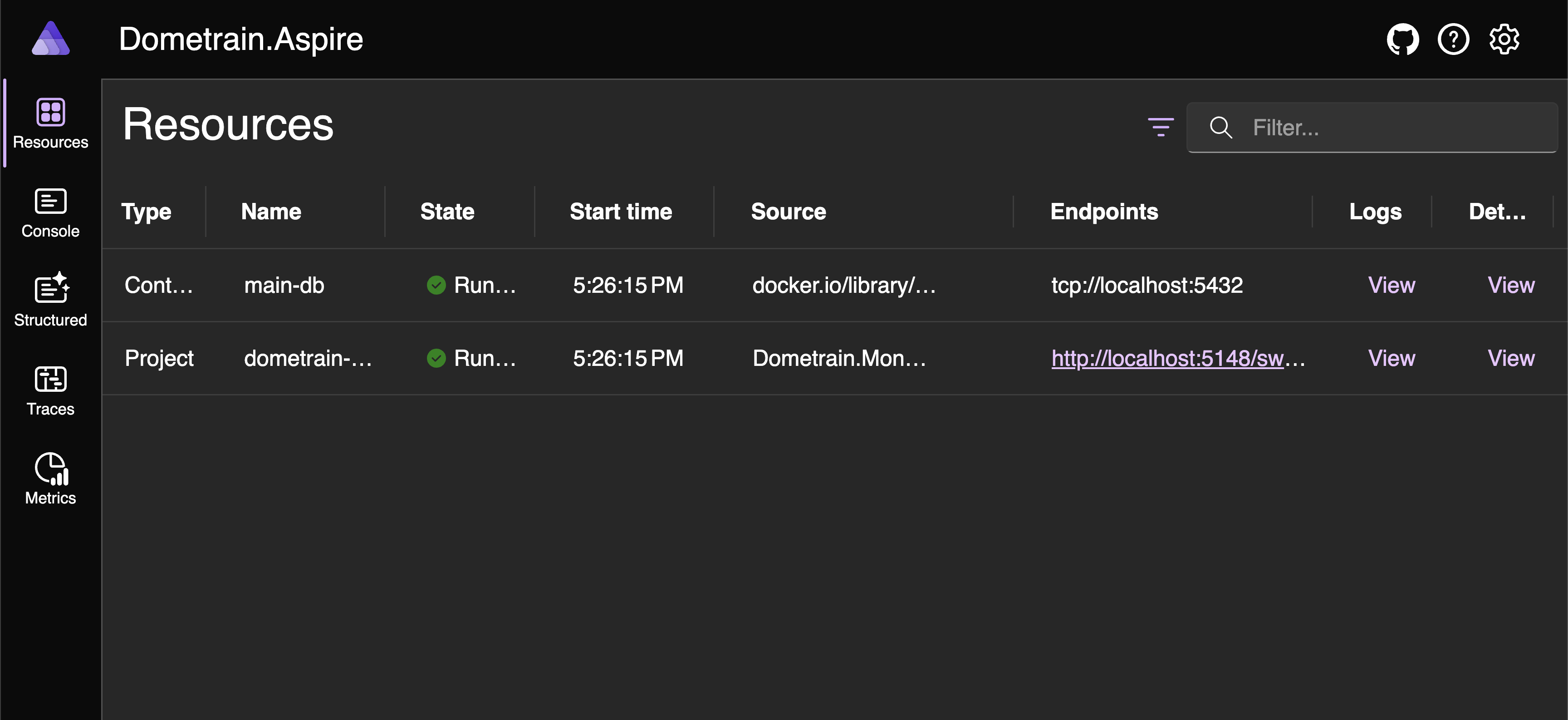Click the help question mark icon
Viewport: 1568px width, 720px height.
pos(1453,39)
